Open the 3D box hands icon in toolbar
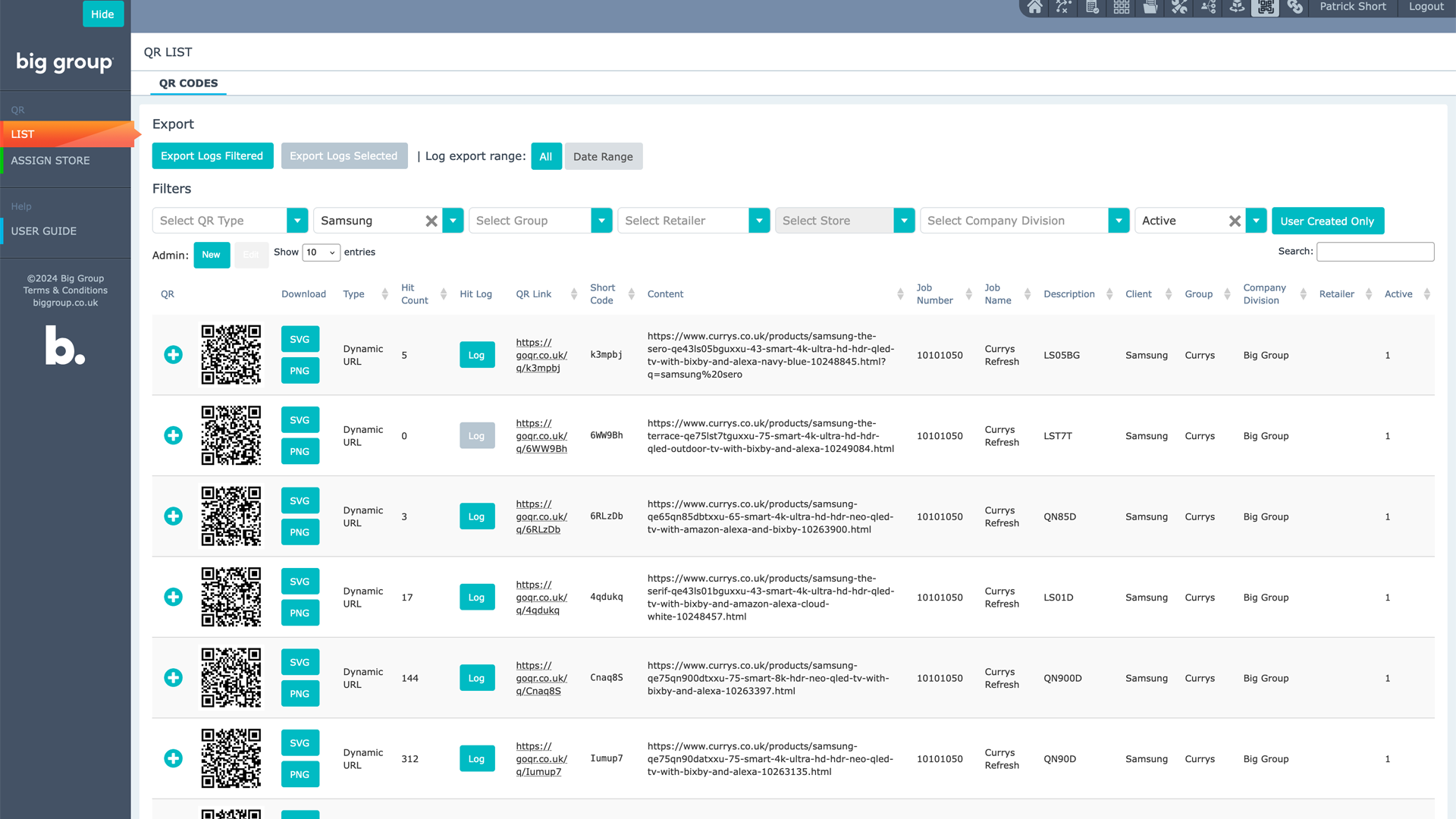1456x819 pixels. [1237, 8]
